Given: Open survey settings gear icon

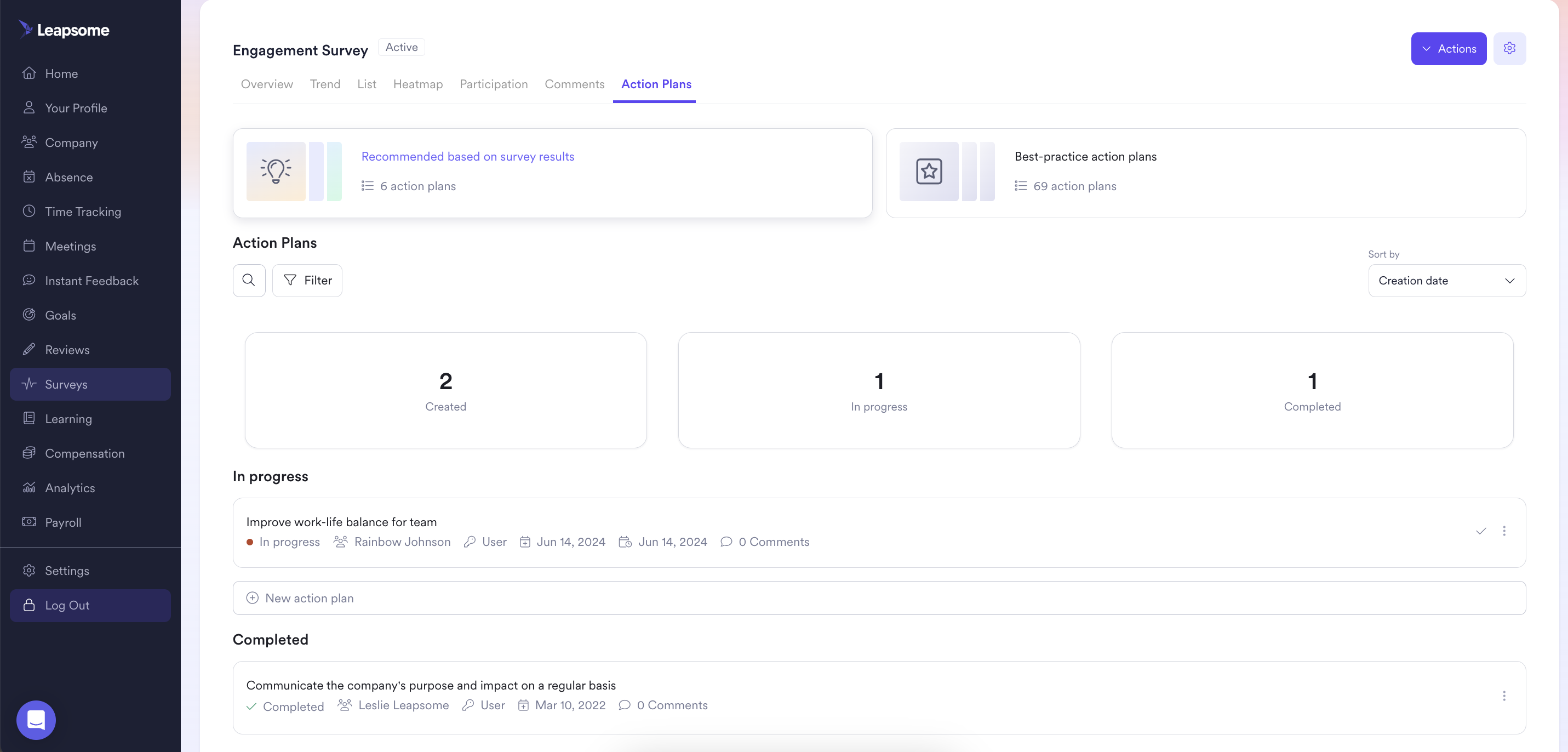Looking at the screenshot, I should click(1509, 48).
